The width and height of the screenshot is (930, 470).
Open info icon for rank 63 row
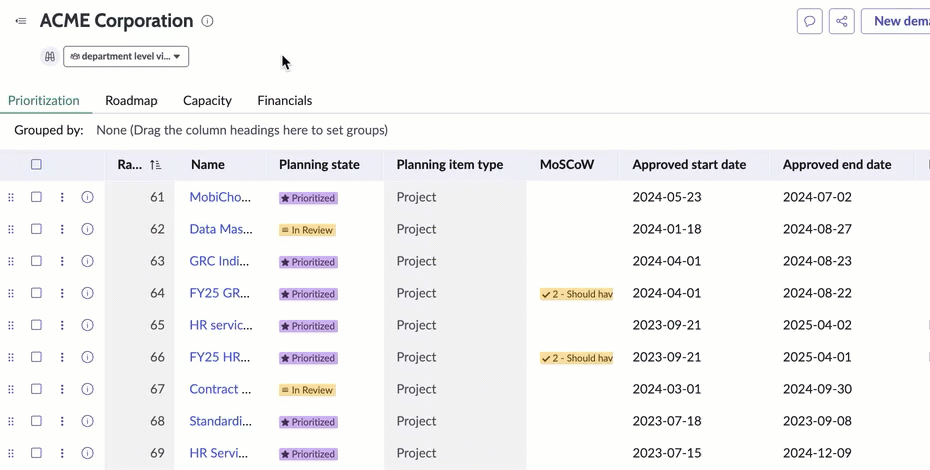pos(87,261)
